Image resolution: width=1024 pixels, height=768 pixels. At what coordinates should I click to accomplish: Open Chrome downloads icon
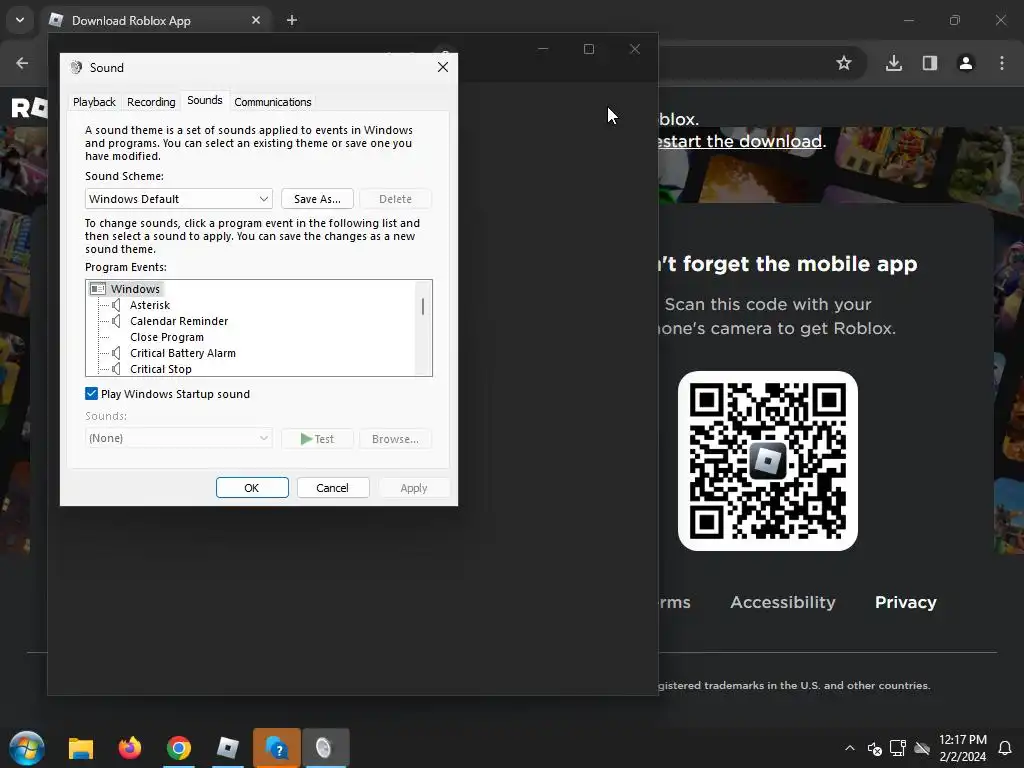point(894,63)
